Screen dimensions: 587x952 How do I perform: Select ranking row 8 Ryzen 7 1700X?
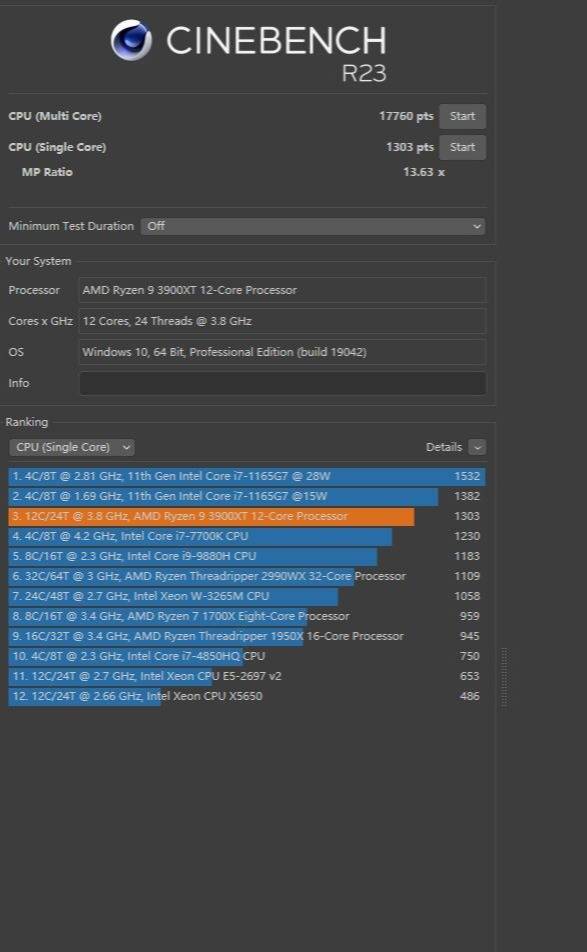247,616
